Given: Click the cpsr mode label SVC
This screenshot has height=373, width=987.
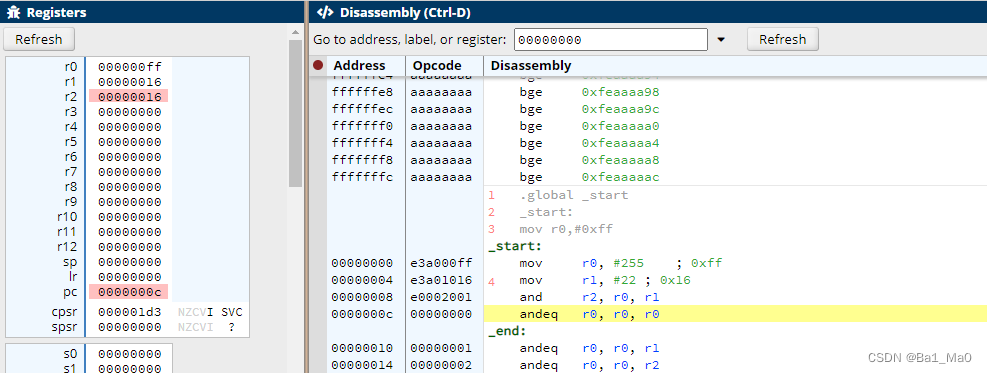Looking at the screenshot, I should (232, 312).
